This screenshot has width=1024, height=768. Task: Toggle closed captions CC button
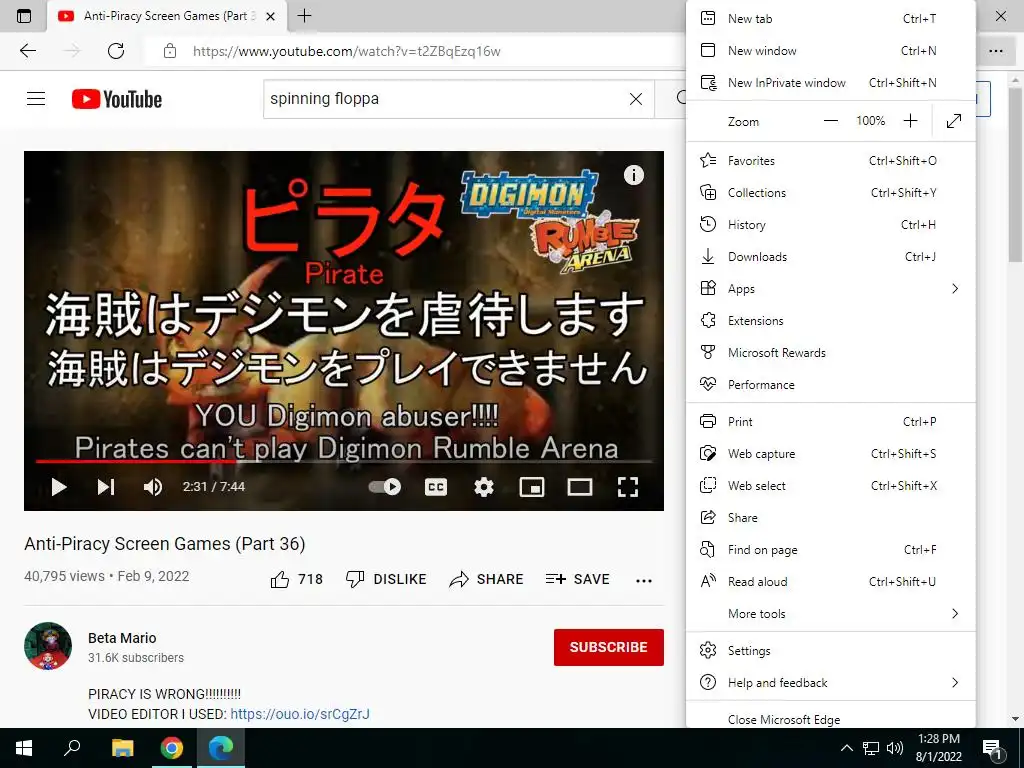(436, 487)
